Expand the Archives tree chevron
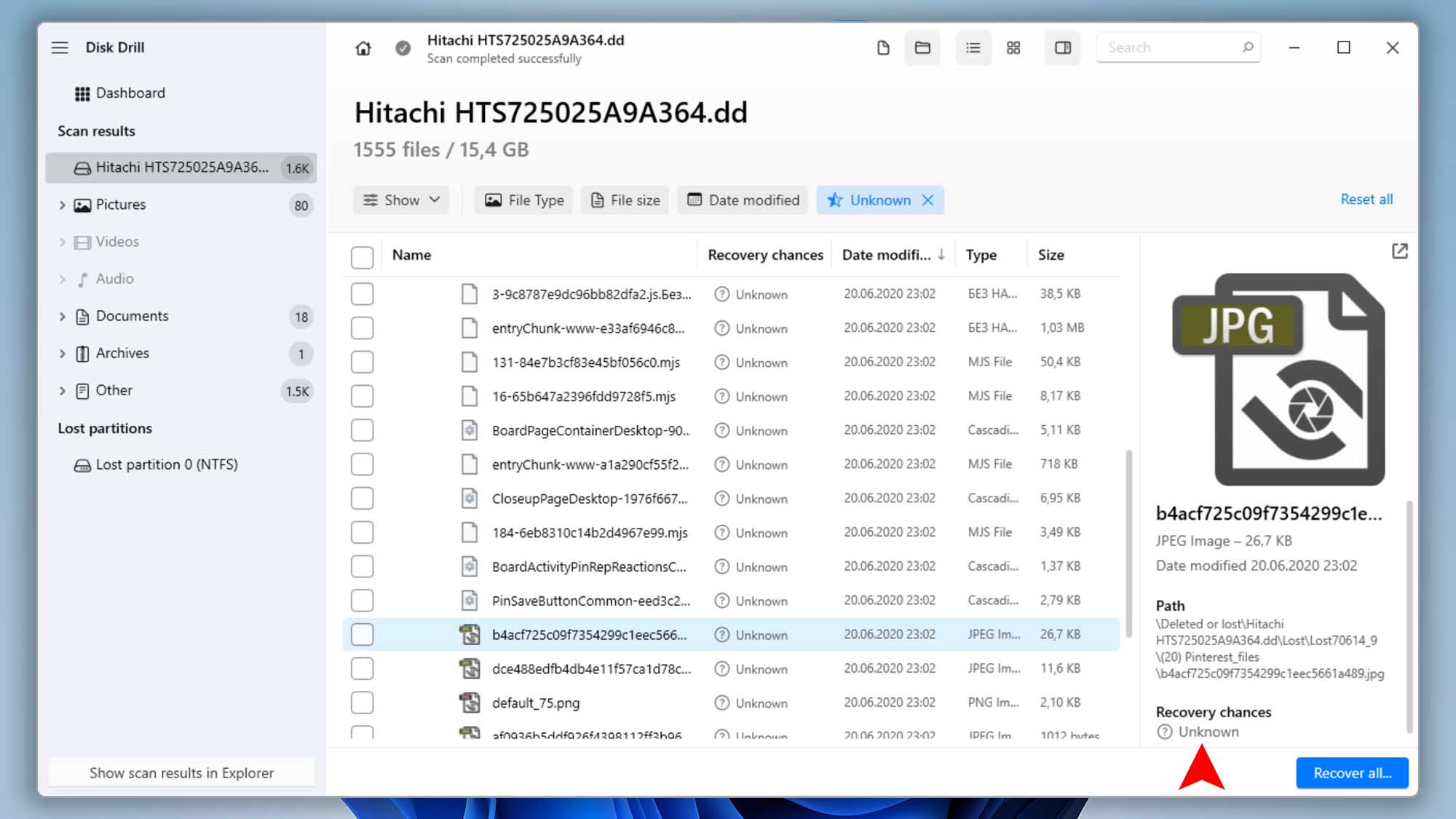Viewport: 1456px width, 819px height. [x=62, y=354]
